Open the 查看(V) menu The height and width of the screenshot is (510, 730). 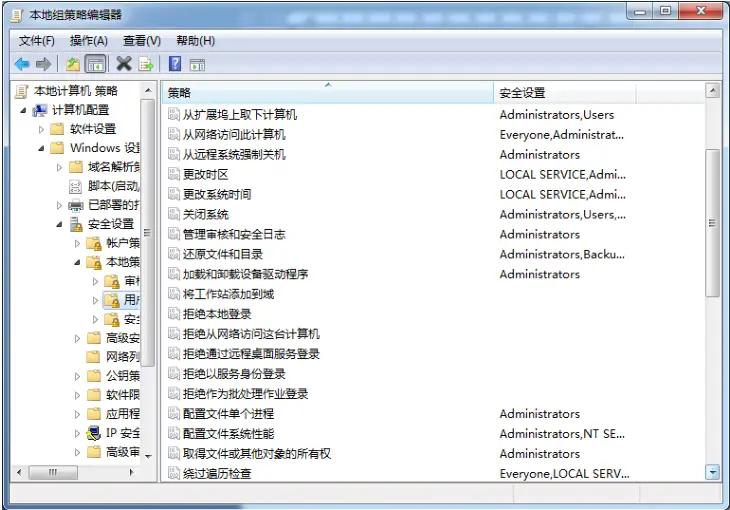142,41
